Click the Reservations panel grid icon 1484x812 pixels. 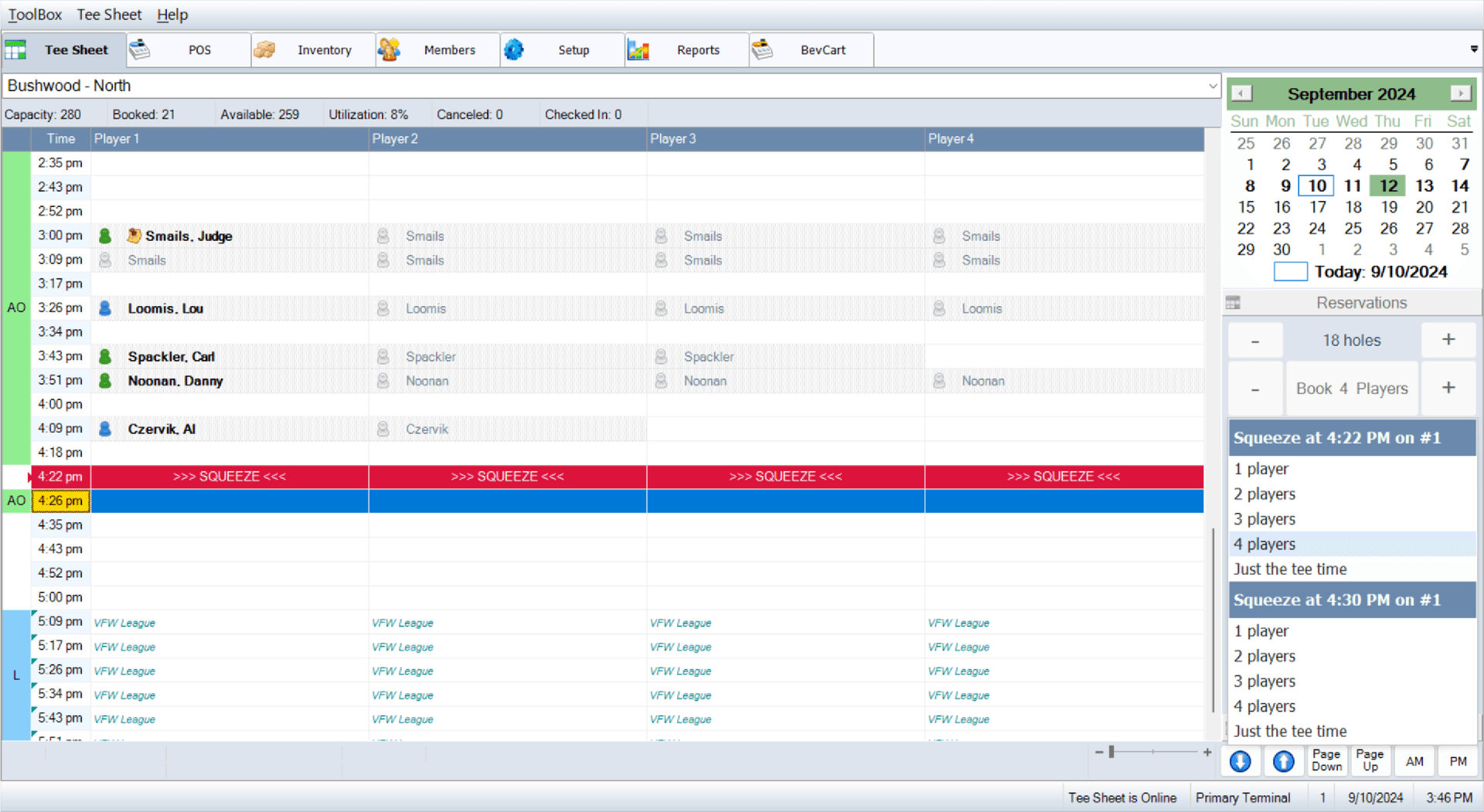(1233, 303)
